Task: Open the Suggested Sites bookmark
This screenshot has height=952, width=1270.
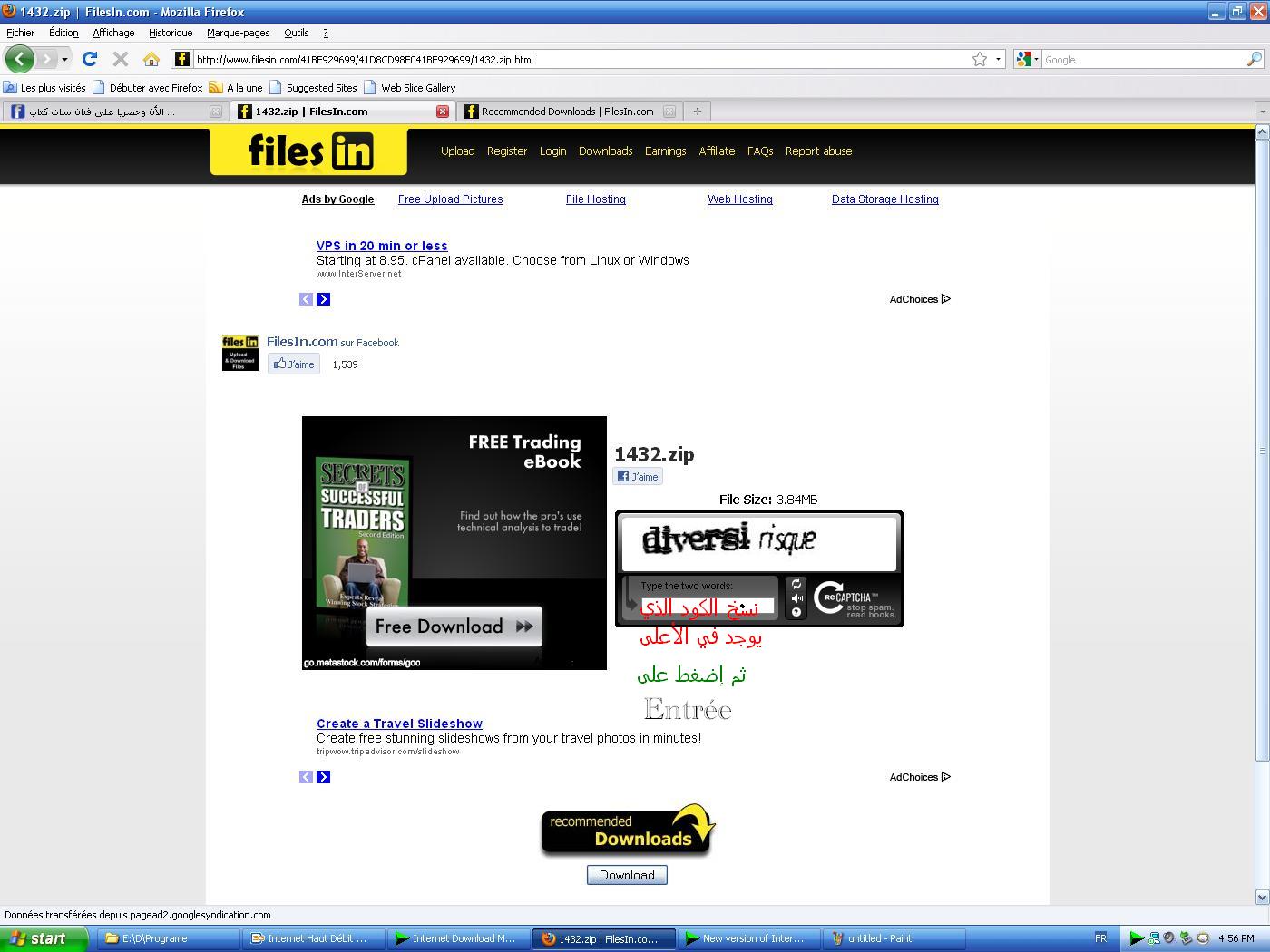Action: (313, 88)
